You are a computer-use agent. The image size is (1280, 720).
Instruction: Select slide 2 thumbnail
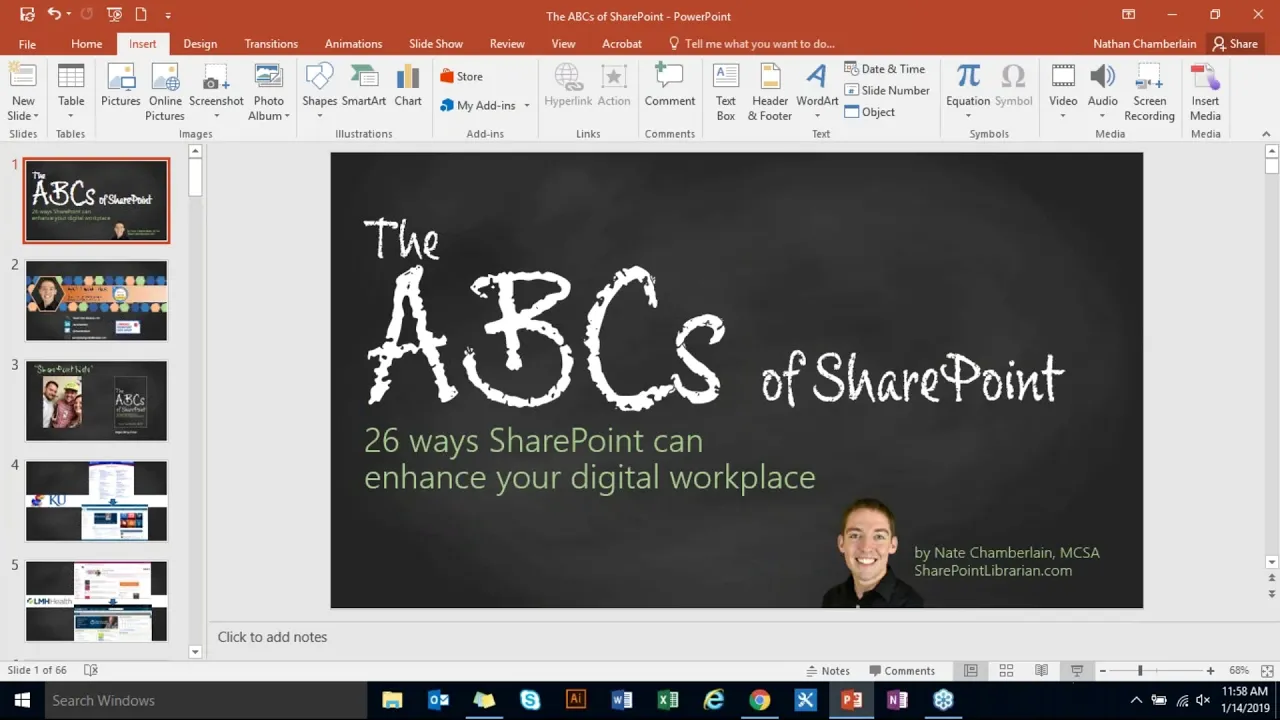(x=96, y=301)
